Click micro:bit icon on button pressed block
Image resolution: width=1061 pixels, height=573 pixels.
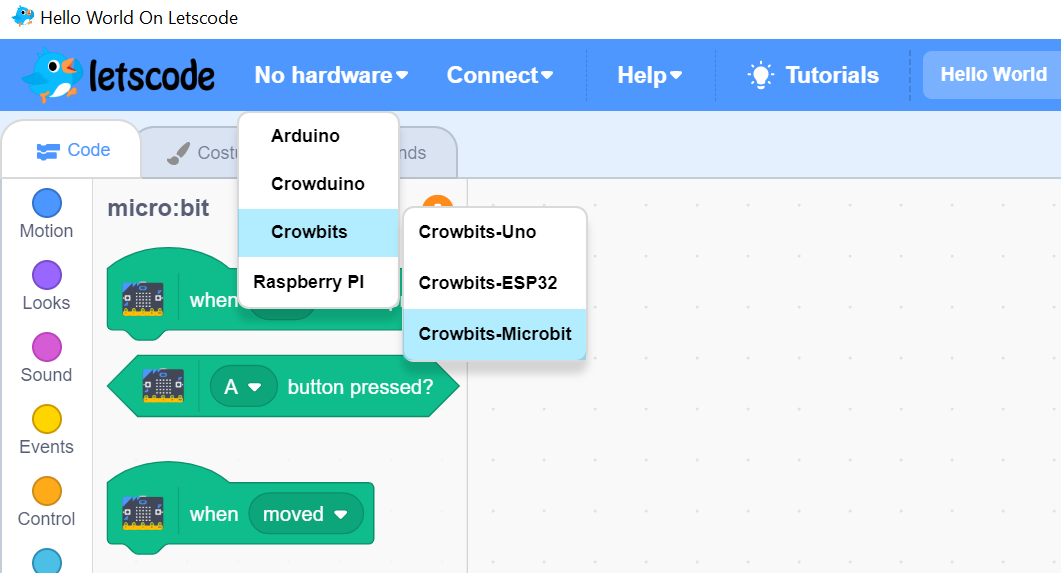pos(163,386)
